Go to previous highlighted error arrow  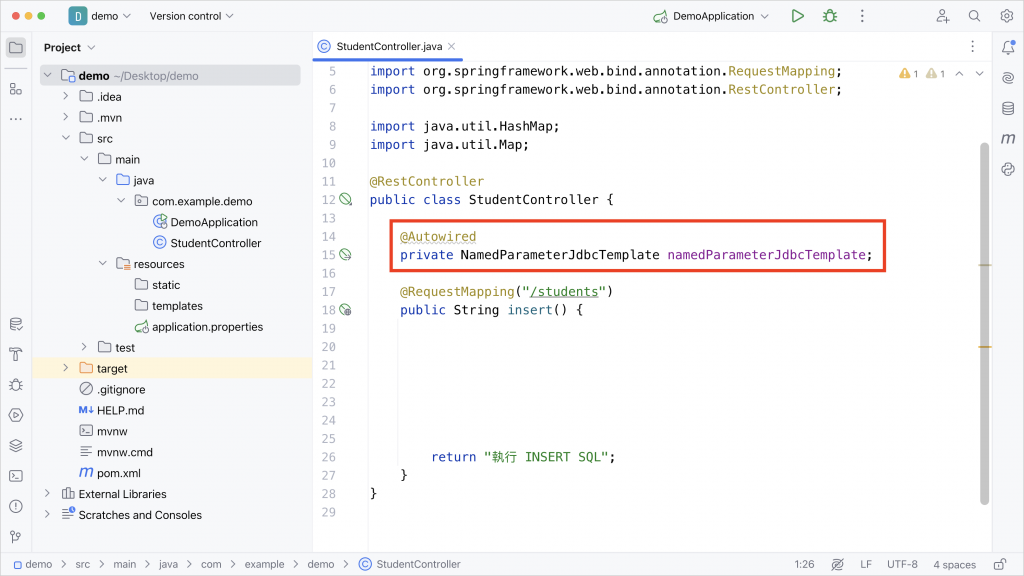click(959, 74)
